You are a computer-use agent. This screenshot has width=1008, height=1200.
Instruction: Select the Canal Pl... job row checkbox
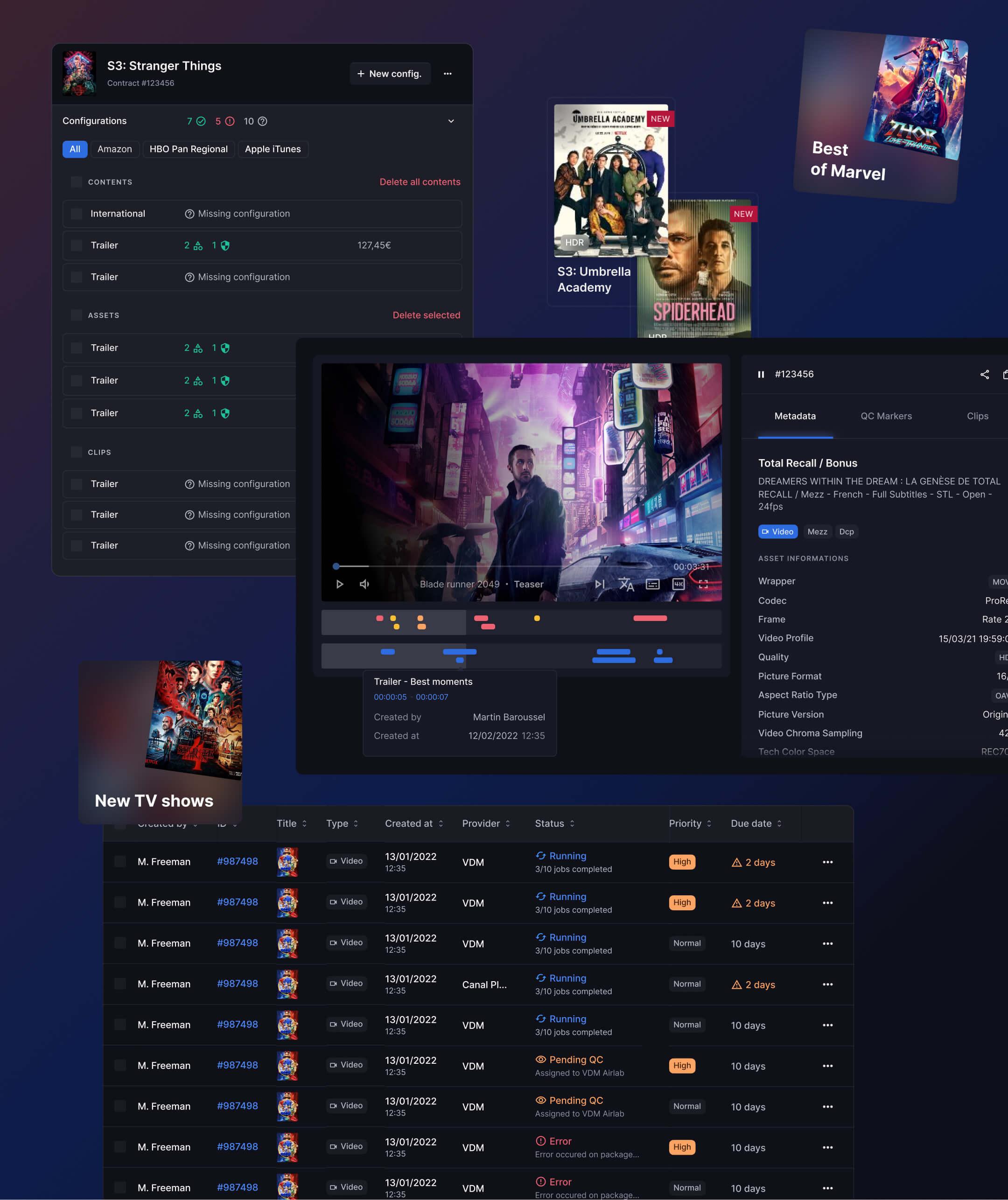(x=120, y=984)
